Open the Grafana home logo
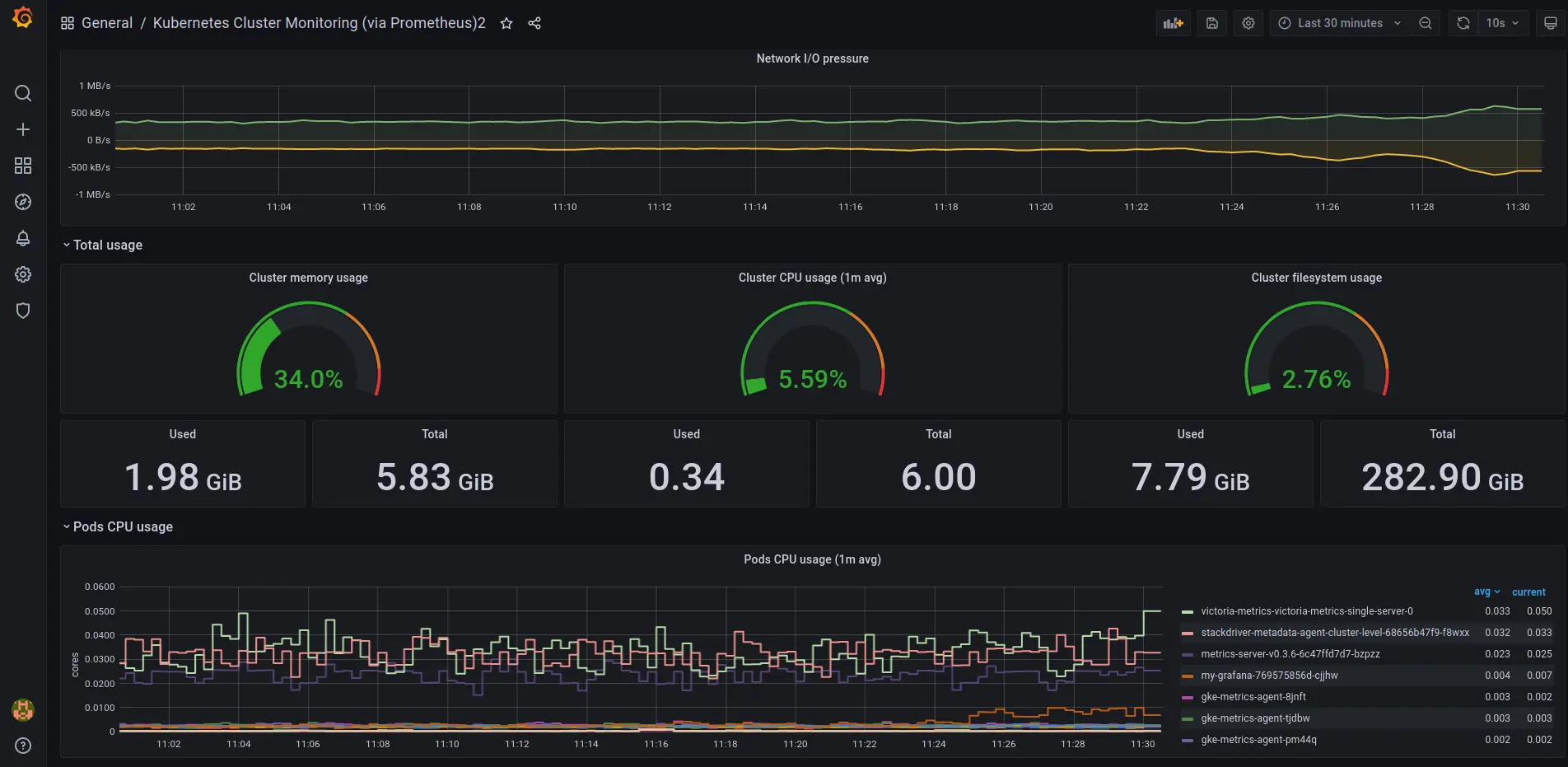This screenshot has width=1568, height=767. [23, 17]
